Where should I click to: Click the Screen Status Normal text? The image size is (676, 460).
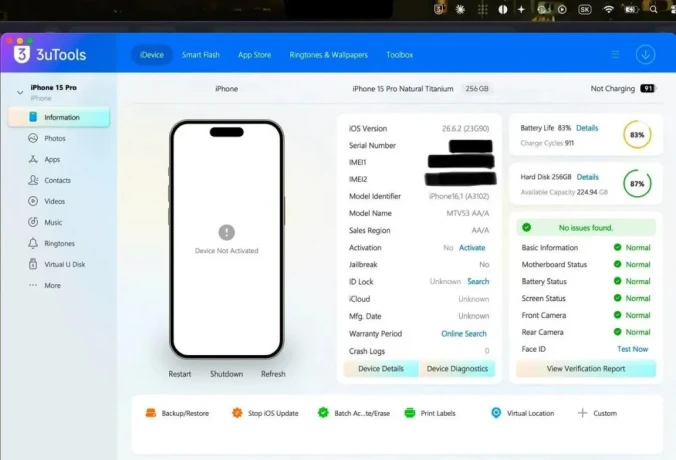(x=638, y=298)
